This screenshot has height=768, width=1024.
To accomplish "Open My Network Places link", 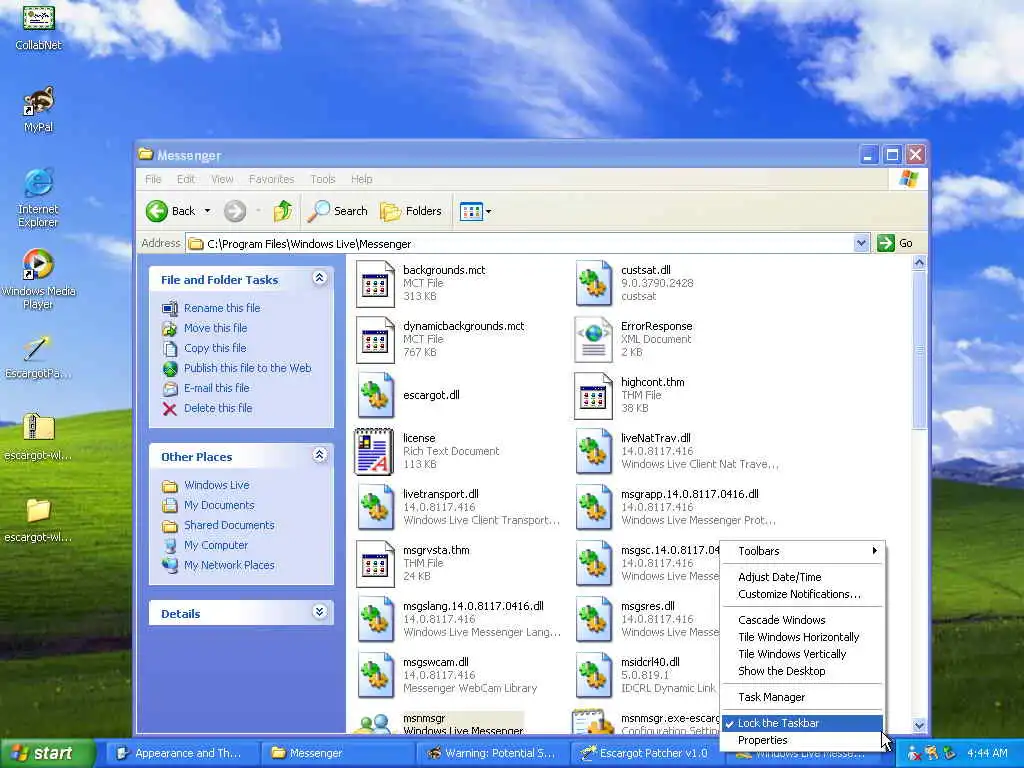I will tap(229, 565).
